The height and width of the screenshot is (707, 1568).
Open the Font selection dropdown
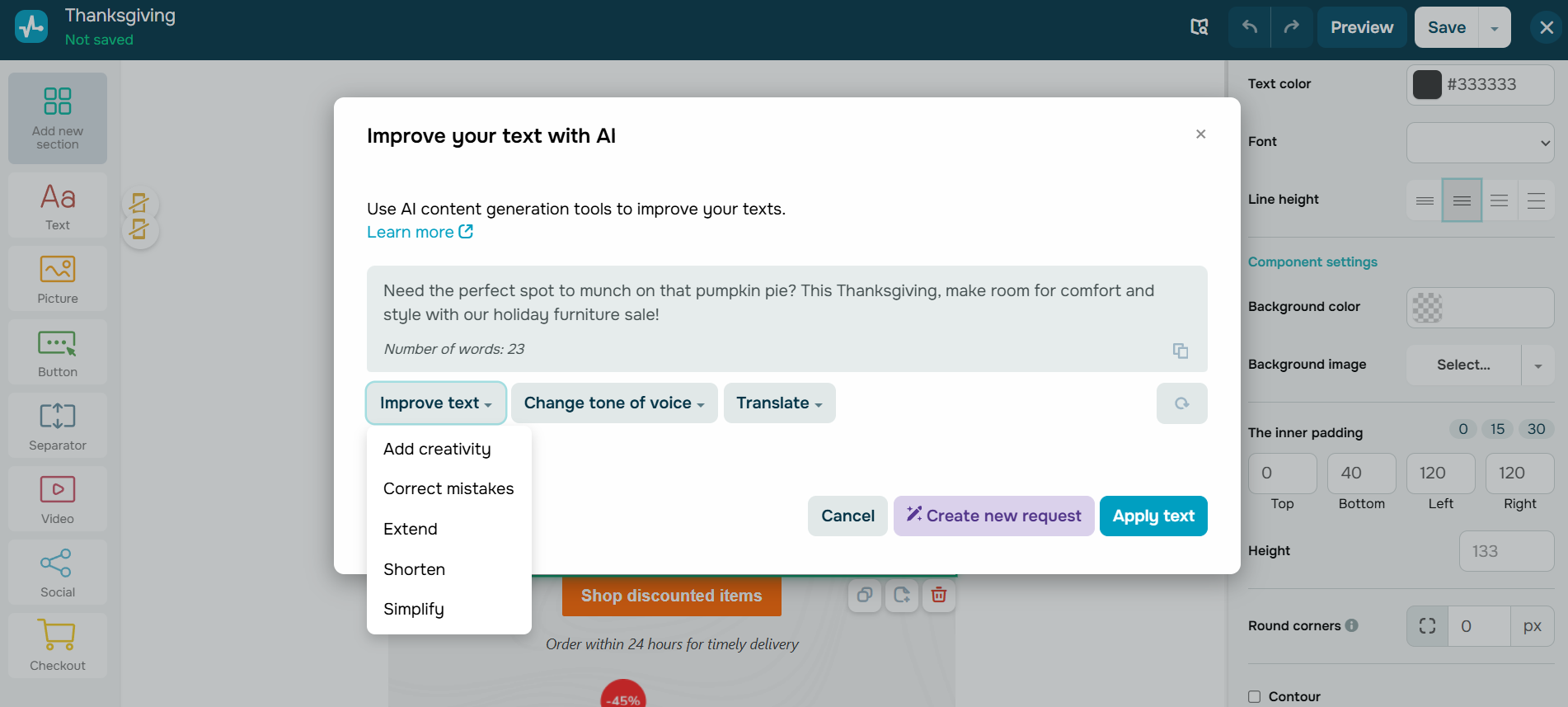click(1480, 143)
